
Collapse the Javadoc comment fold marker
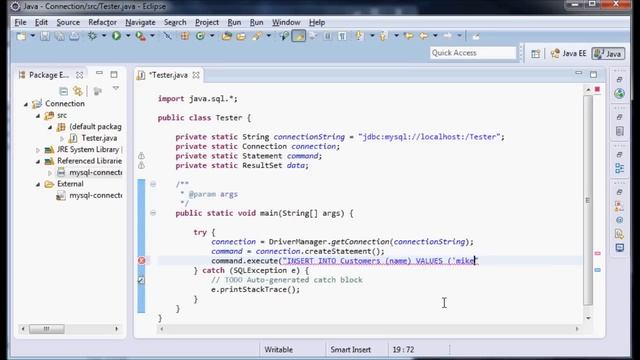153,184
